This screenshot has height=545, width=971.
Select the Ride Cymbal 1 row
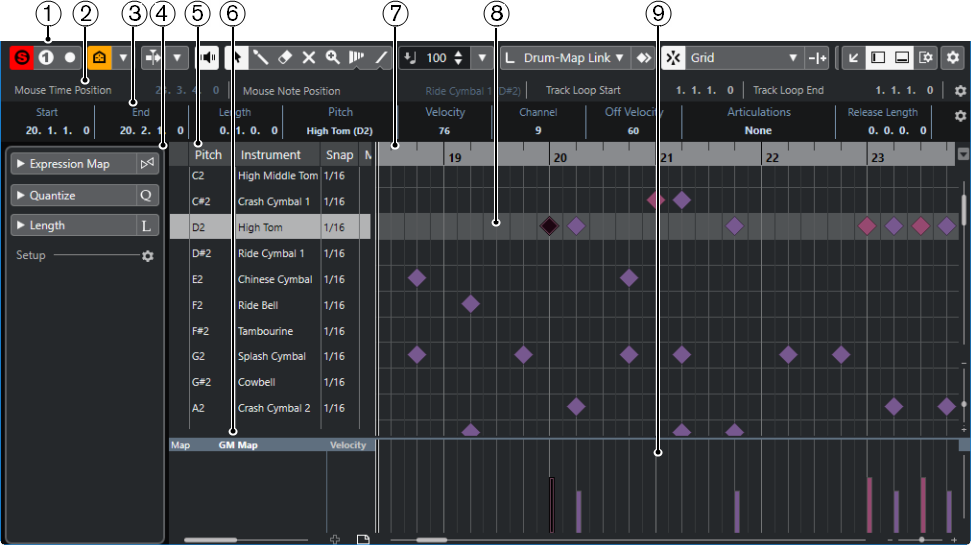(x=270, y=253)
